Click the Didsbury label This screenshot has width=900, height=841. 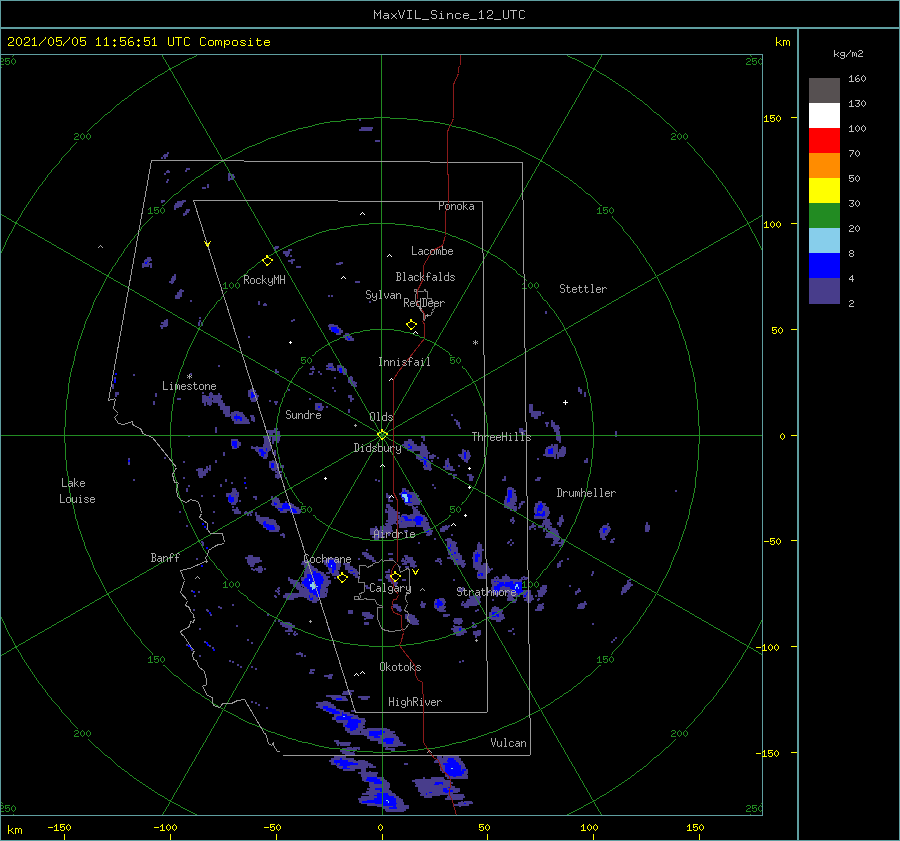point(377,448)
